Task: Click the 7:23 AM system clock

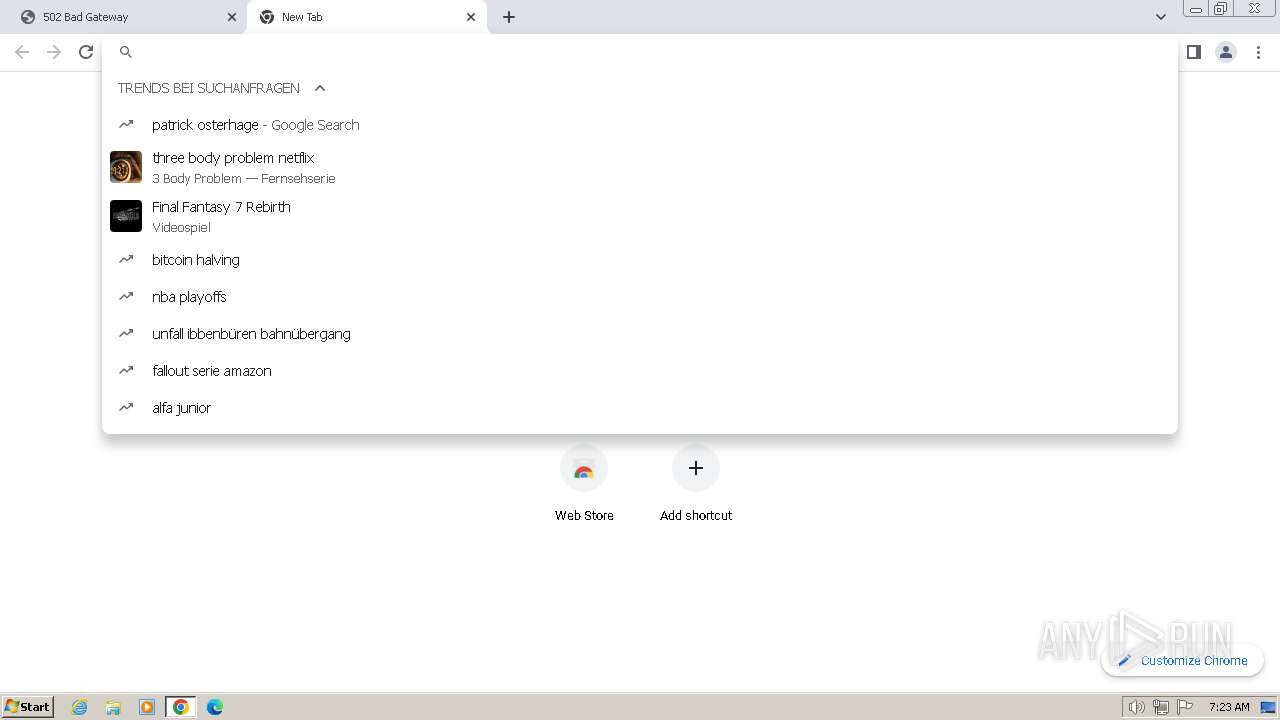Action: tap(1229, 707)
